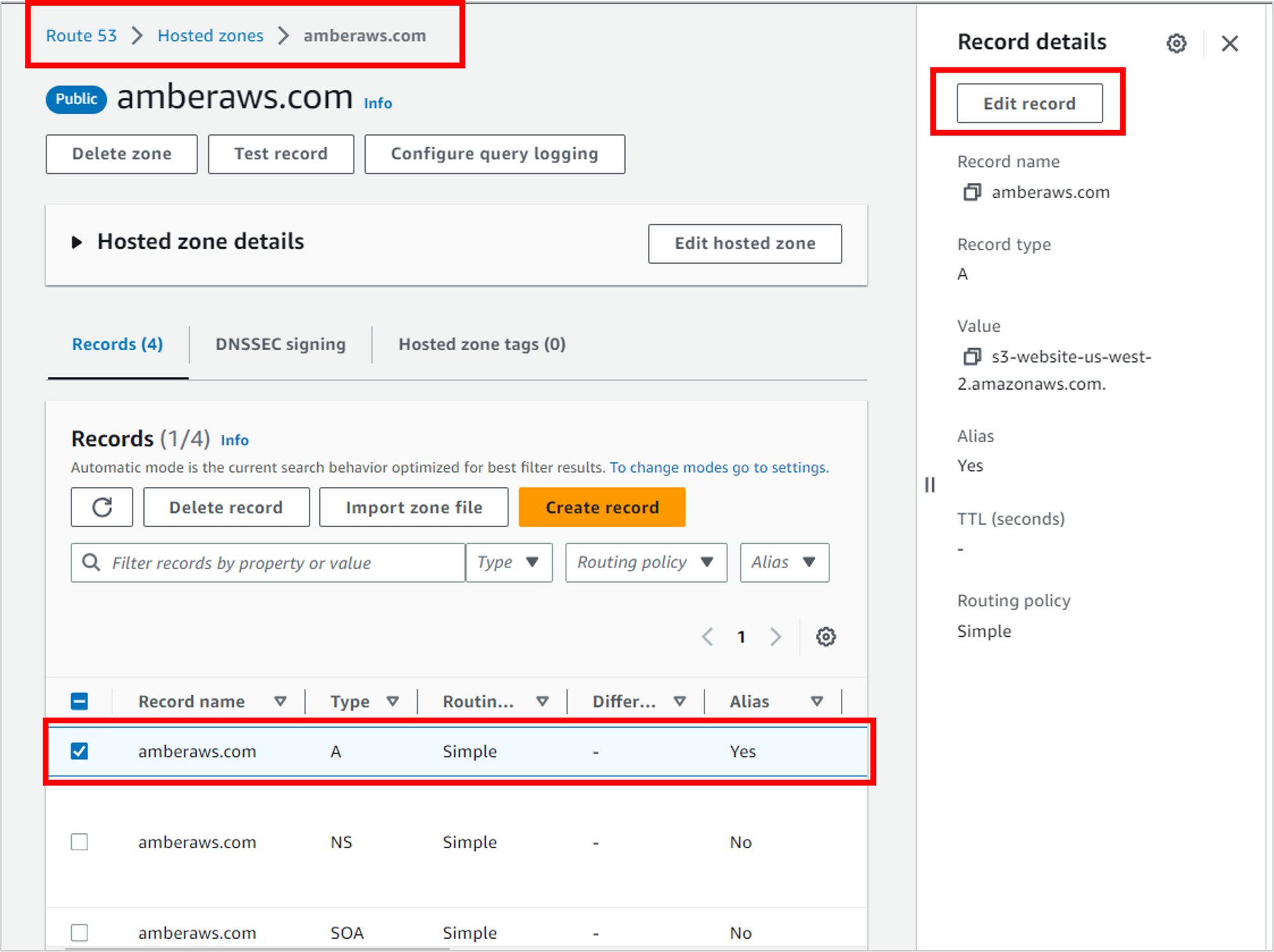Select the SOA record type cell
This screenshot has height=952, width=1274.
pyautogui.click(x=347, y=932)
